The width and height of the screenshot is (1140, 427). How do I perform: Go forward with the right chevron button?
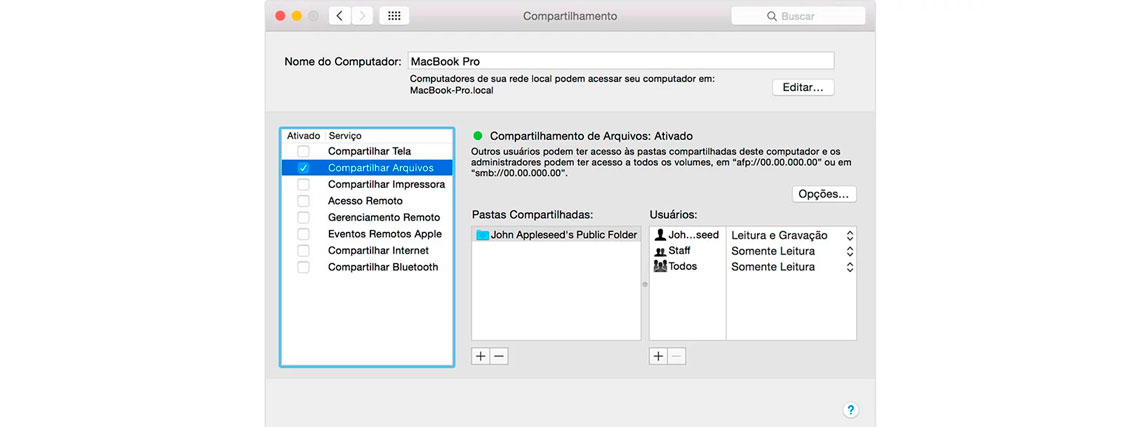point(362,15)
